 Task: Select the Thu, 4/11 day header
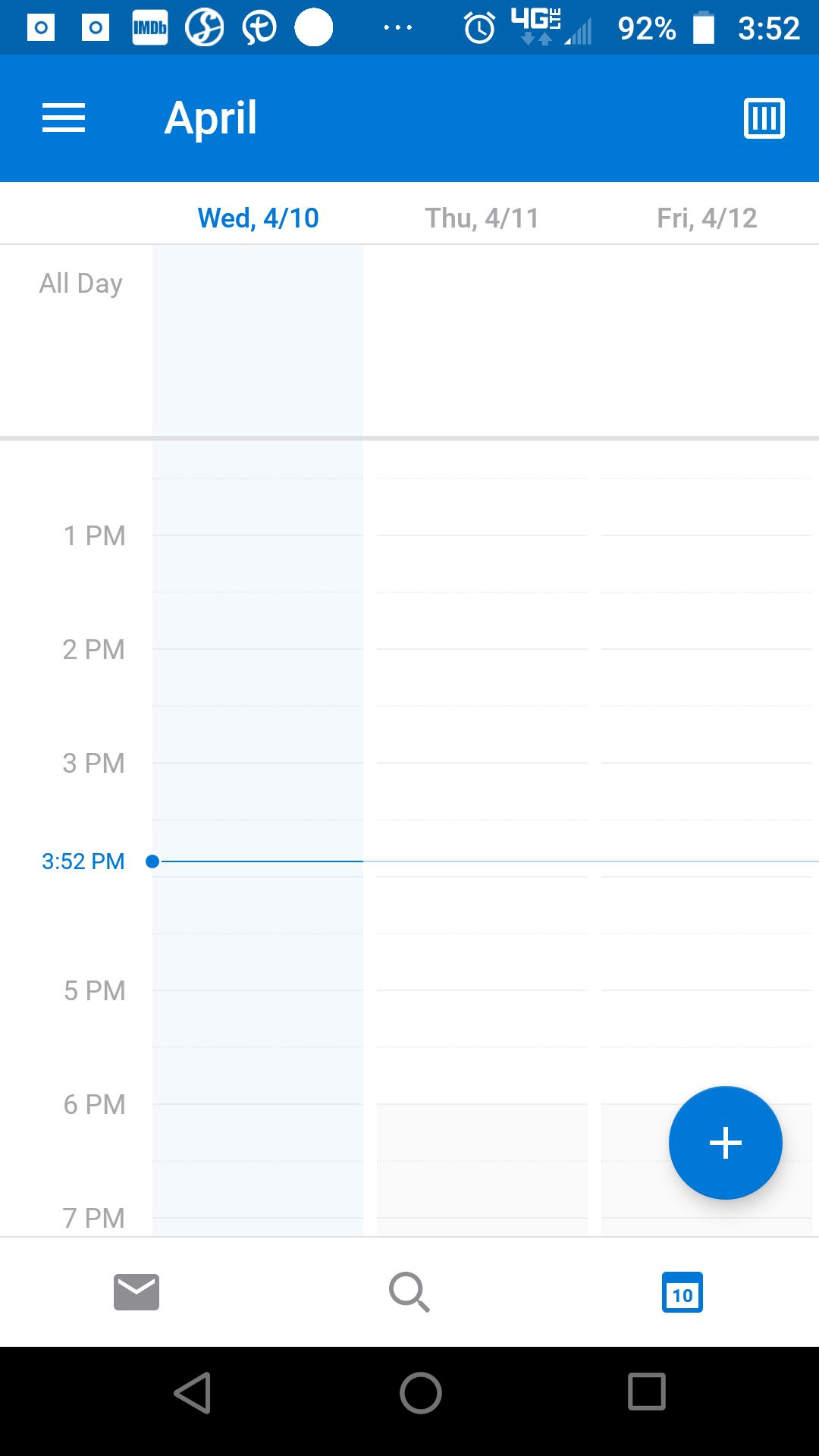(482, 218)
